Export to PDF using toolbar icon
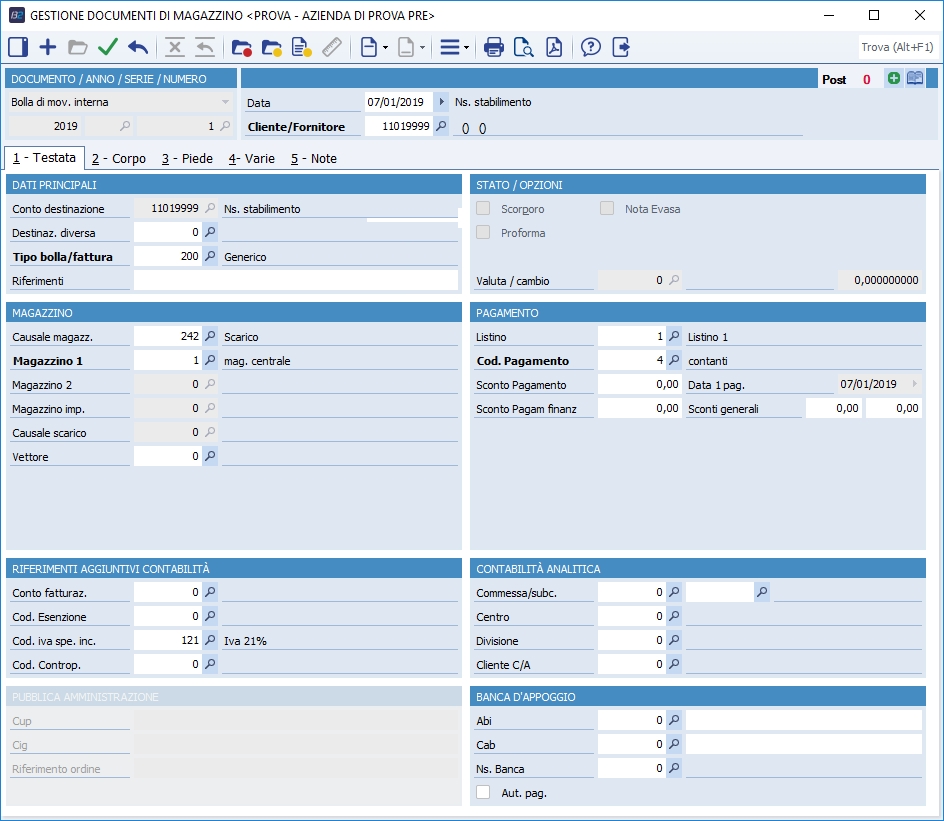The width and height of the screenshot is (944, 821). 553,47
